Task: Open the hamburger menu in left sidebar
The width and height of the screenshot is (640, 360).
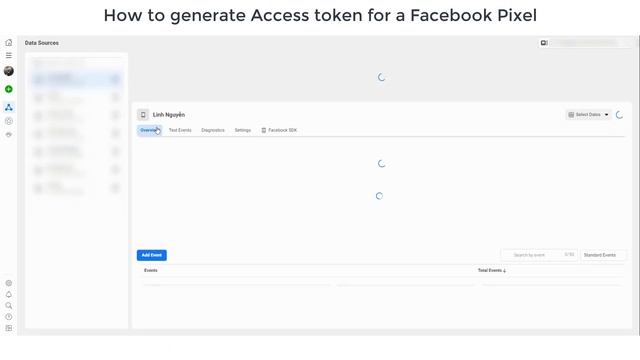Action: click(9, 56)
